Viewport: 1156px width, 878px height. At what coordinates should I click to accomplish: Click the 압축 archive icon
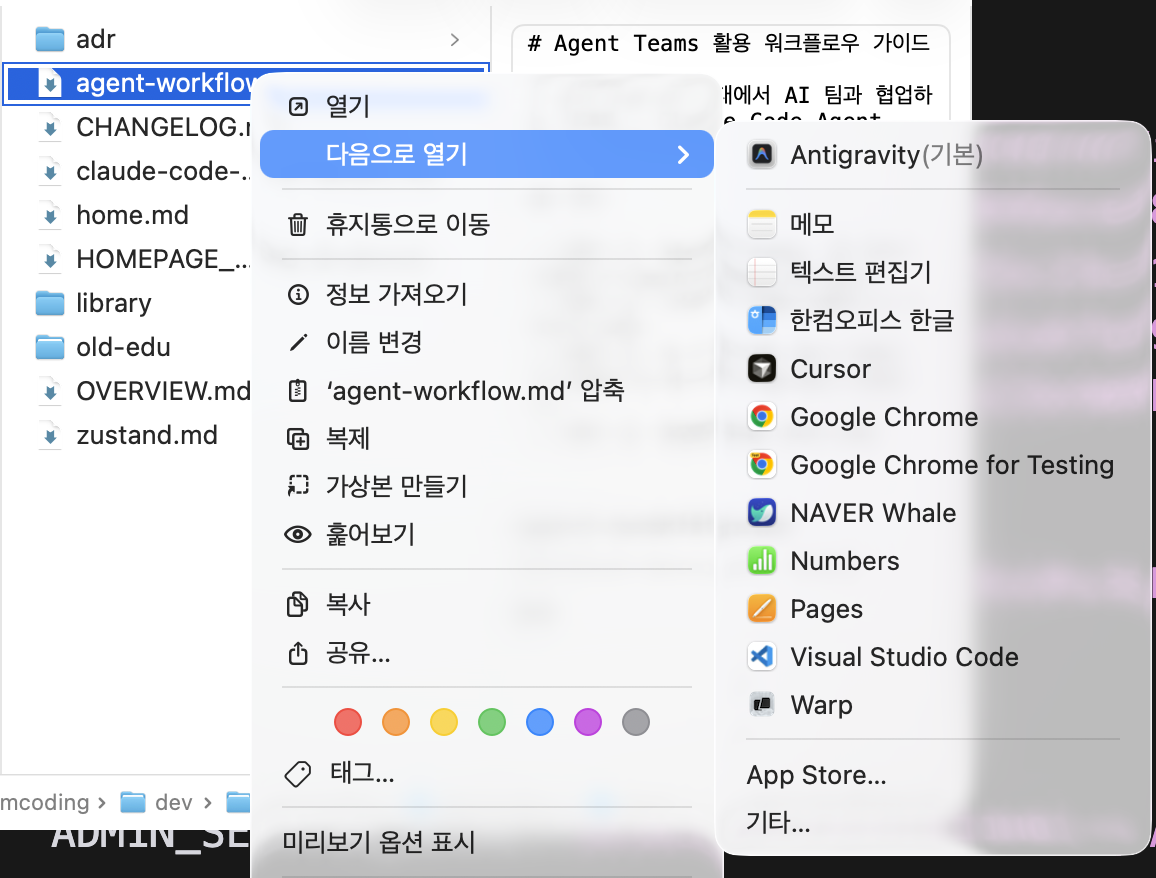click(x=298, y=391)
